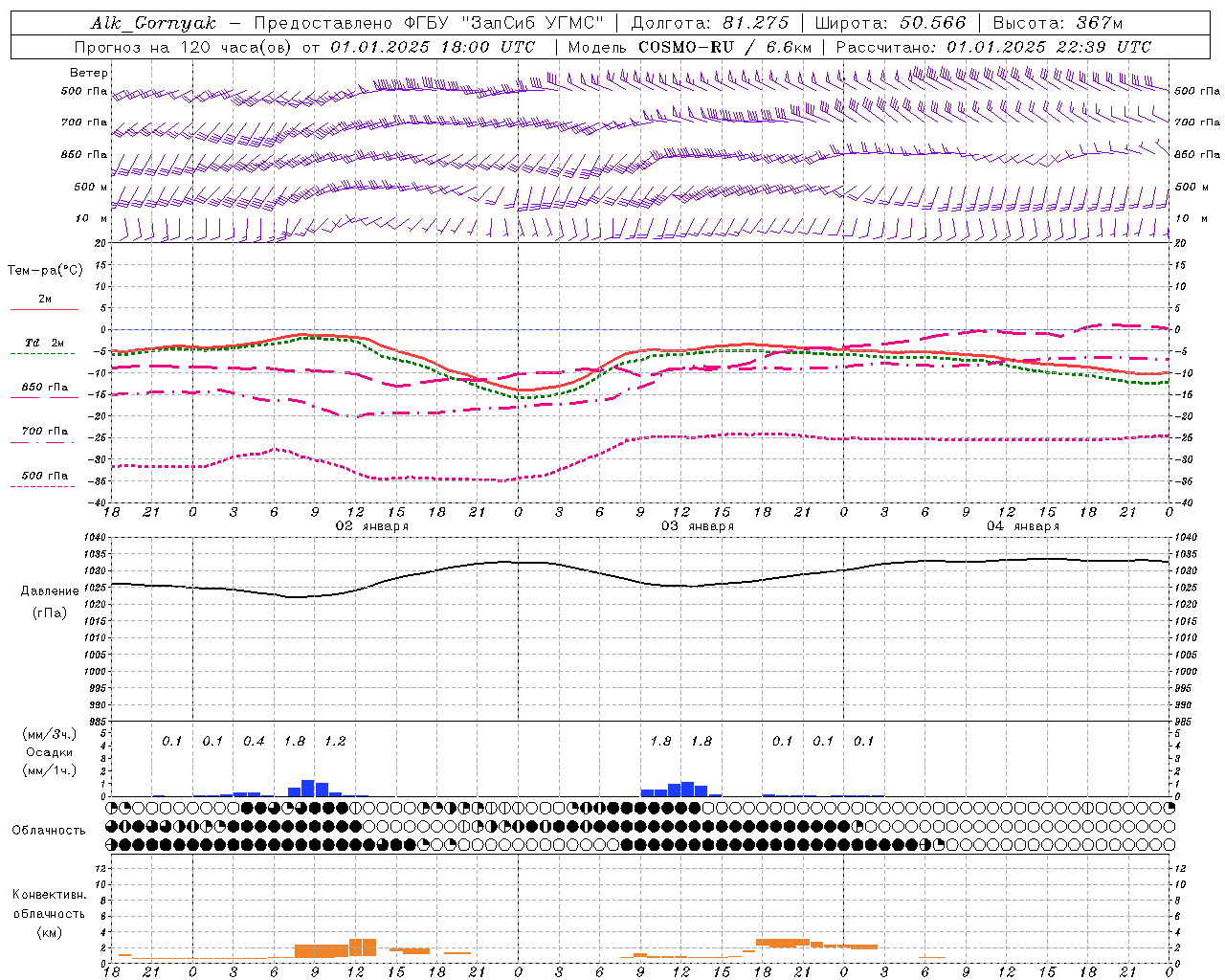
Task: Click the 'Облачность' cloud cover label
Action: [x=49, y=831]
